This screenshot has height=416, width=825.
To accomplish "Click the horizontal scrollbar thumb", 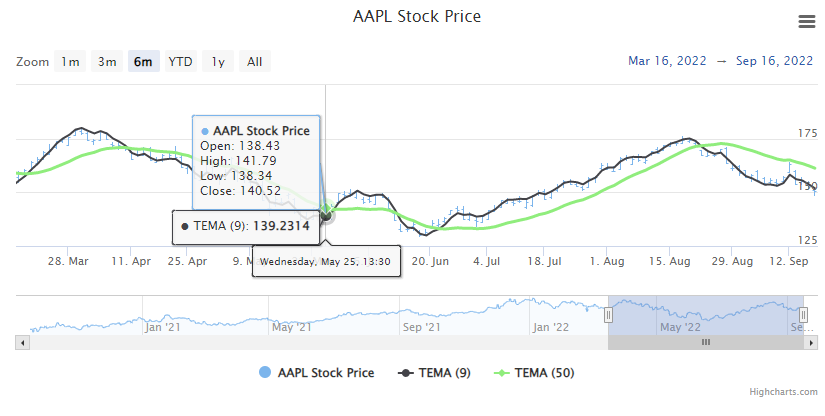I will (705, 342).
